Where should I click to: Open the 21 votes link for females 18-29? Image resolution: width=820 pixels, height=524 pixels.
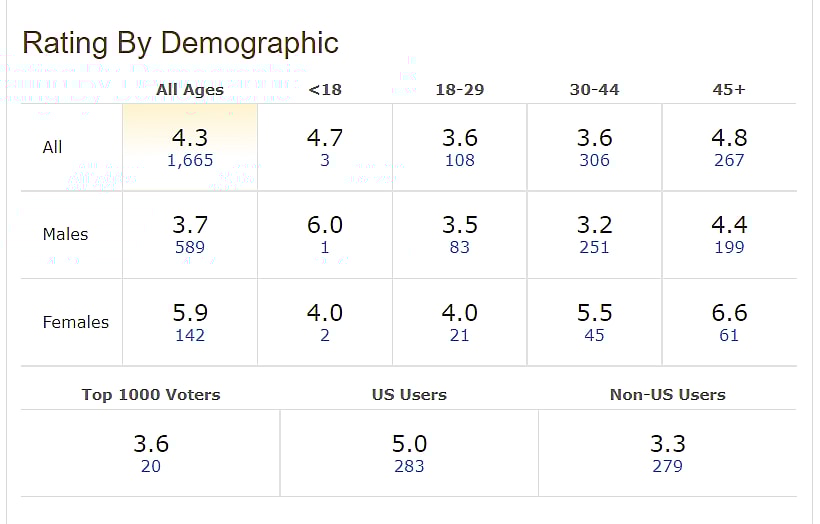460,335
